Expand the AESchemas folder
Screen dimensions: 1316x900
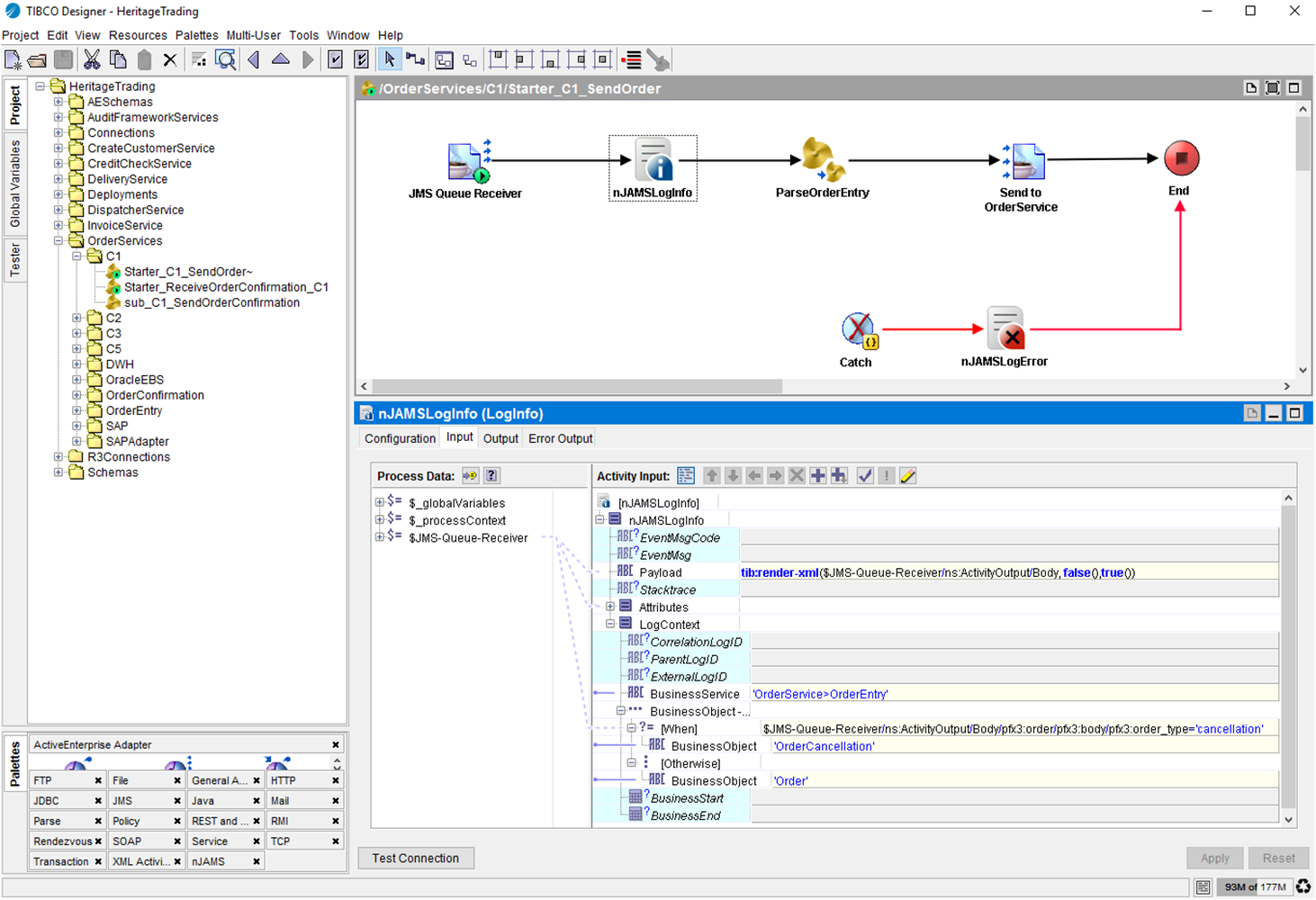(59, 102)
